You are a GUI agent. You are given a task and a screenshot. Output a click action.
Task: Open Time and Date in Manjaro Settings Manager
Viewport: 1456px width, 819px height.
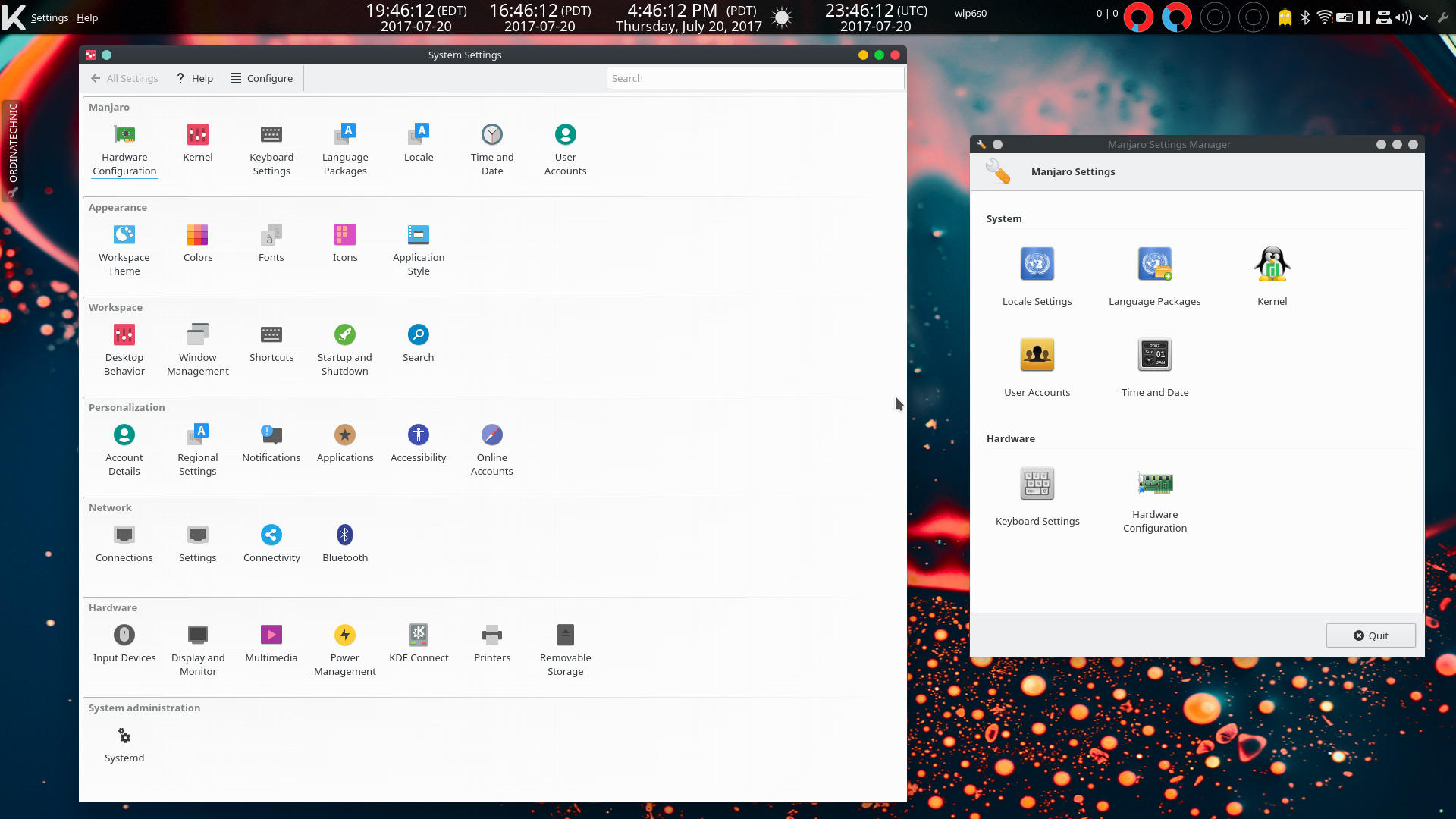point(1155,367)
